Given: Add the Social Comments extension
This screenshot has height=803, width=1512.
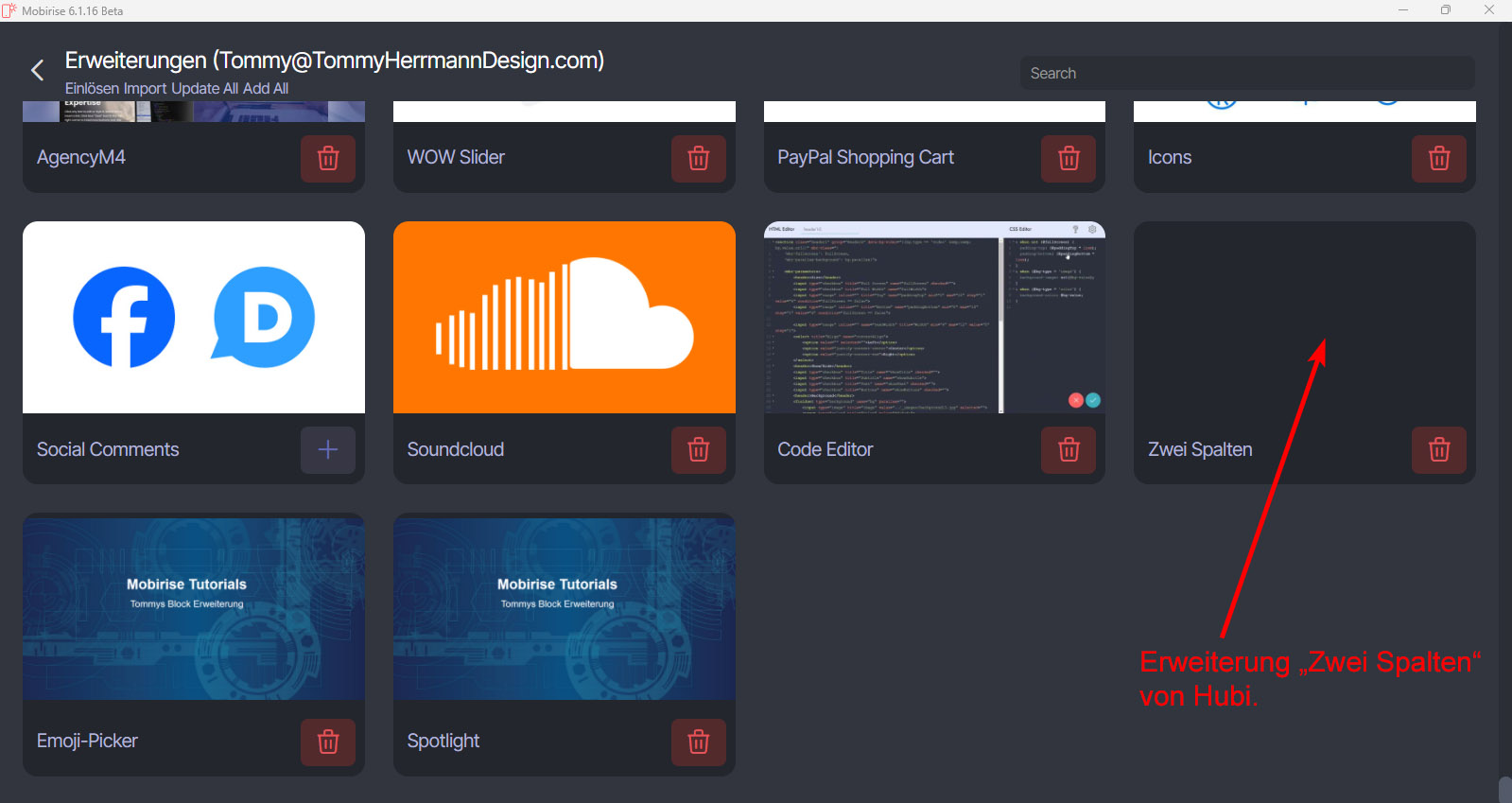Looking at the screenshot, I should [328, 449].
